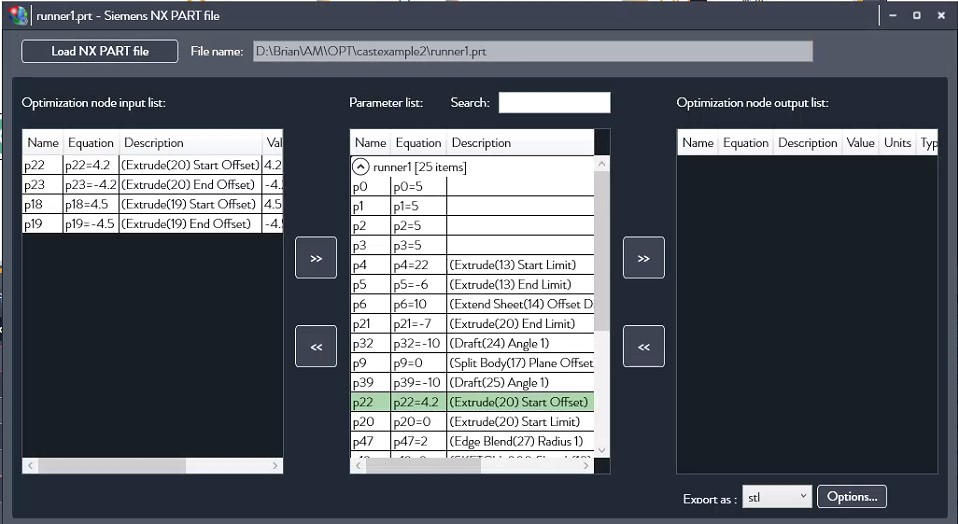Select p4 Extrude(13) Start Limit row
Image resolution: width=958 pixels, height=524 pixels.
point(472,264)
